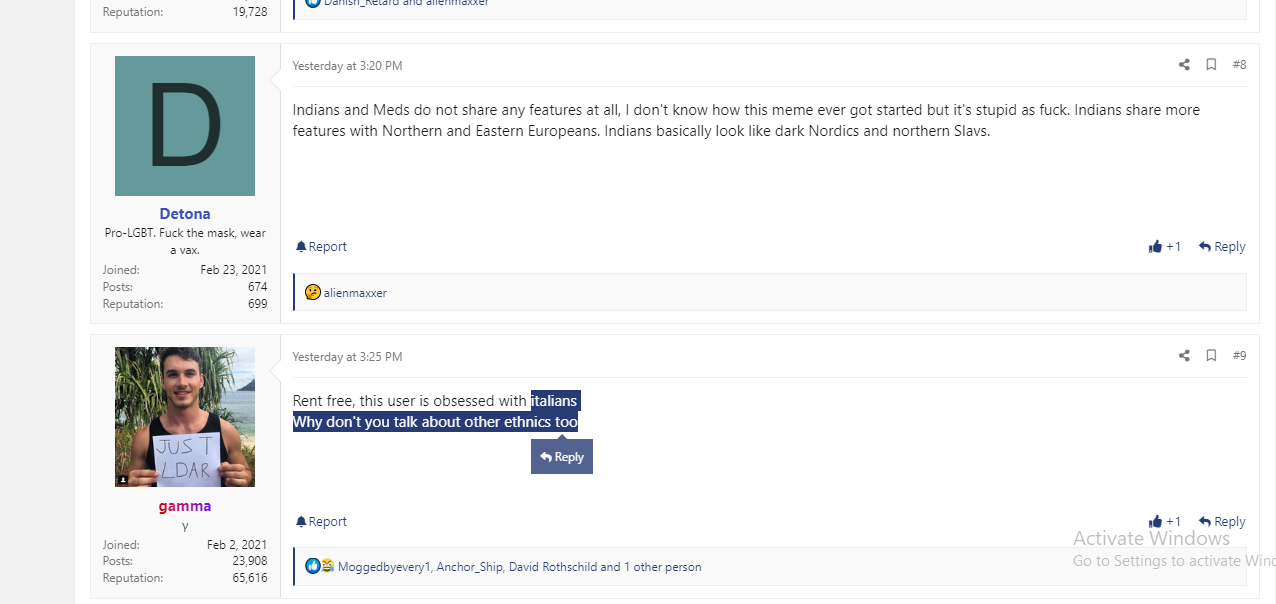This screenshot has height=604, width=1276.
Task: Click gamma's avatar photo
Action: [185, 417]
